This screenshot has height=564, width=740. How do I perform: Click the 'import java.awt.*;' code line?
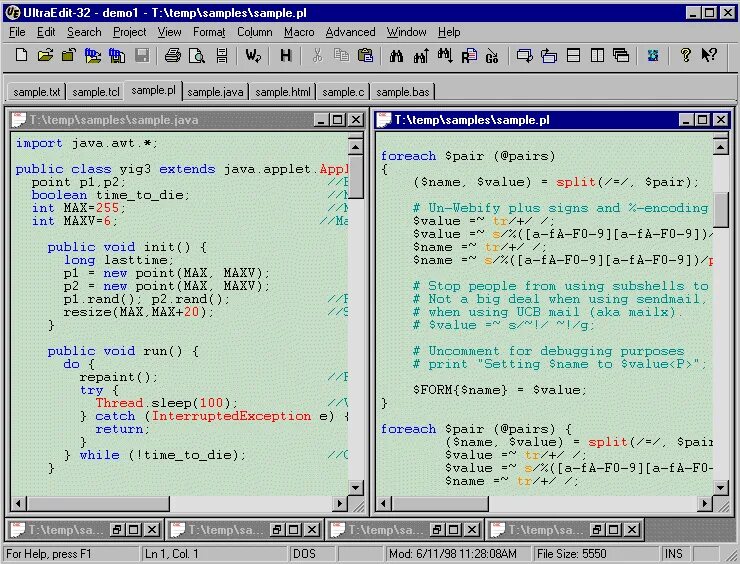tap(87, 143)
